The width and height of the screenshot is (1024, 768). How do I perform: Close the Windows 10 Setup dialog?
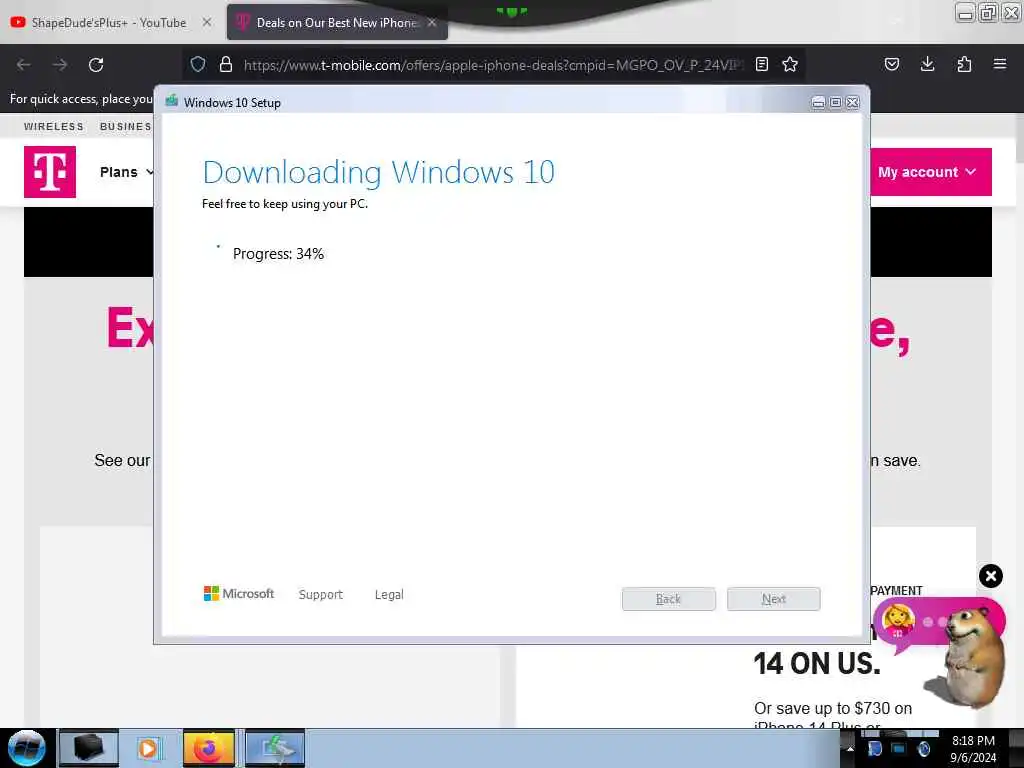pos(852,103)
